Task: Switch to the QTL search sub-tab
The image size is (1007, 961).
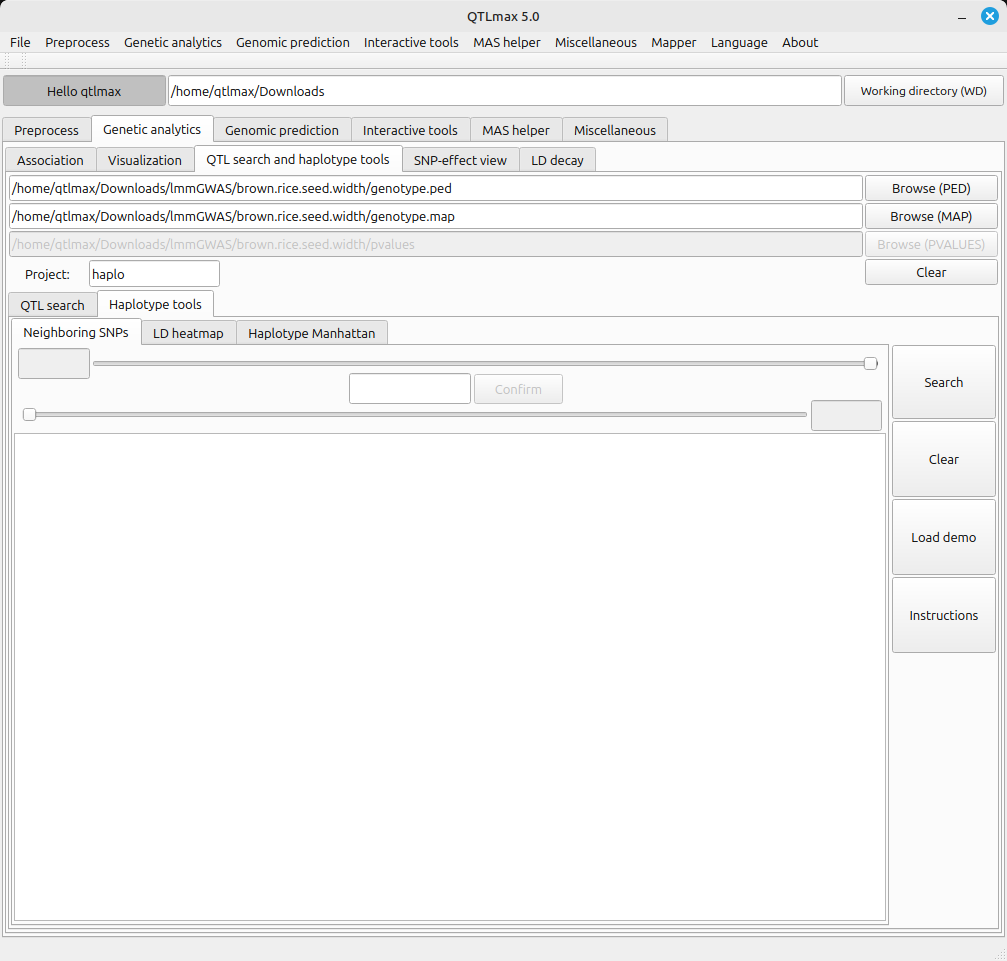Action: 52,305
